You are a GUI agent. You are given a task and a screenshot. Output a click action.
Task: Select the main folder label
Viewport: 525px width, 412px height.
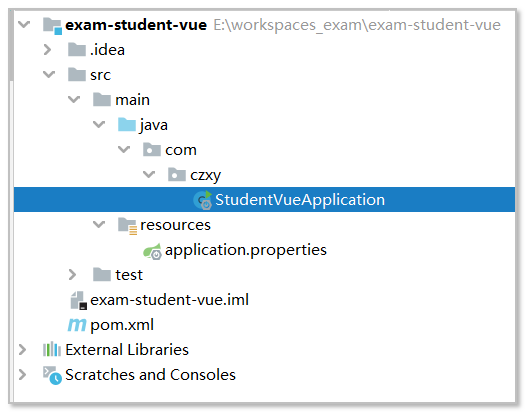tap(132, 100)
